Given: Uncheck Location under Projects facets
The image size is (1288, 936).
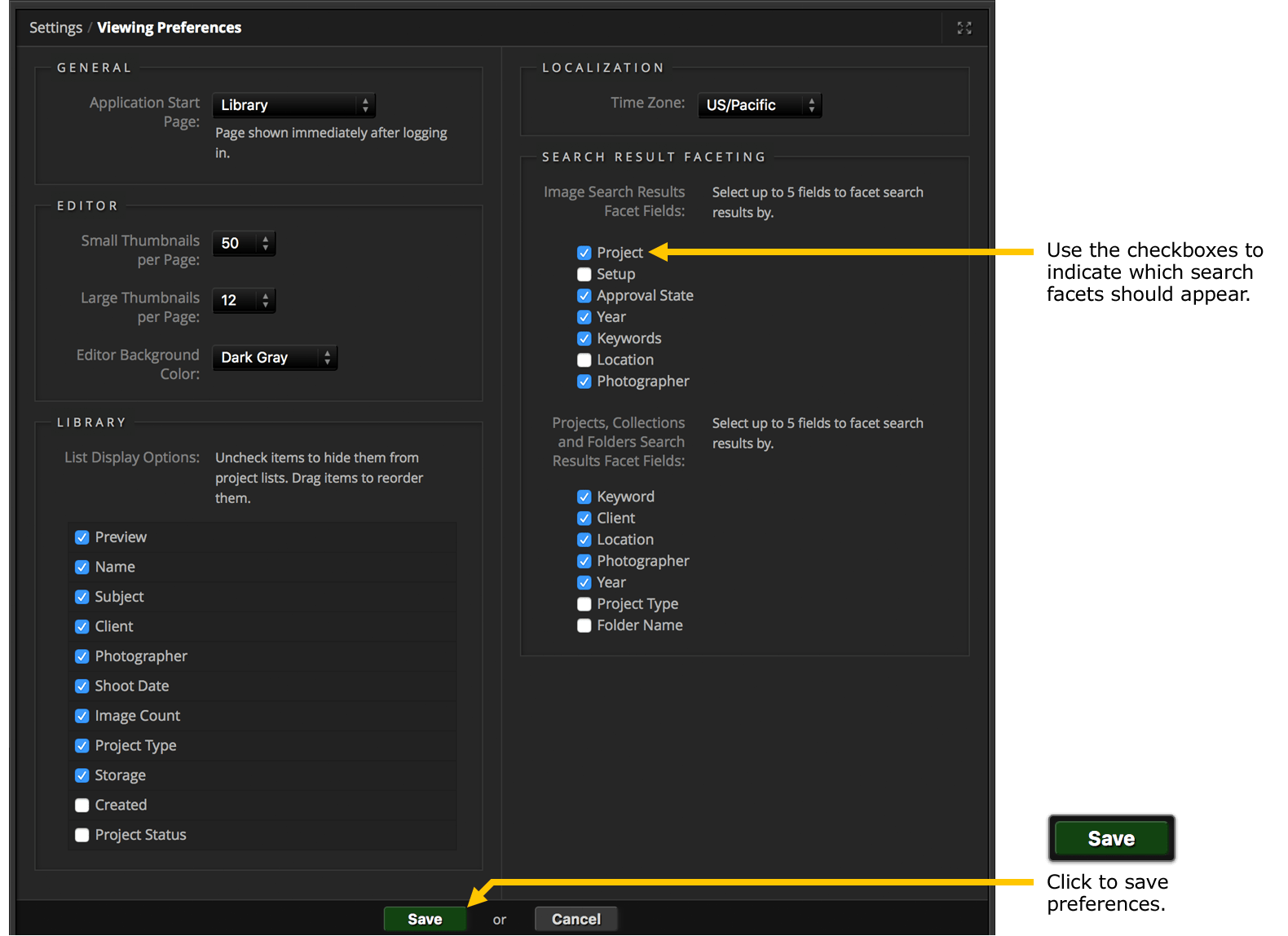Looking at the screenshot, I should pos(584,540).
